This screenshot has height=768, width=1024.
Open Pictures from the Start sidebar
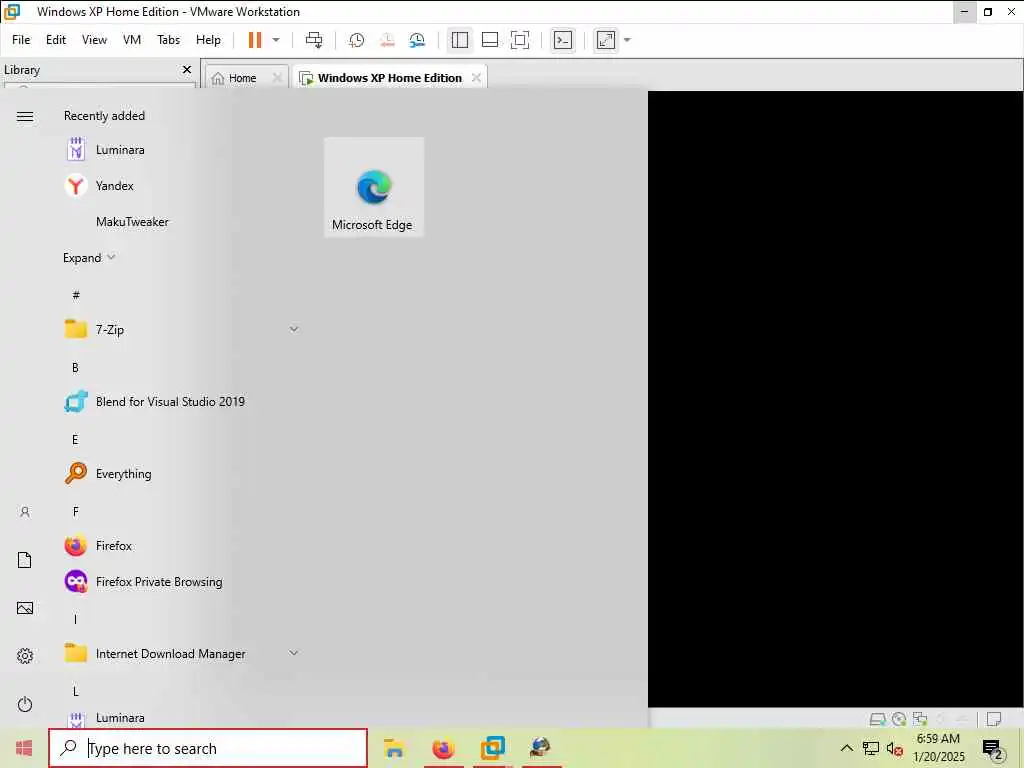[x=25, y=608]
